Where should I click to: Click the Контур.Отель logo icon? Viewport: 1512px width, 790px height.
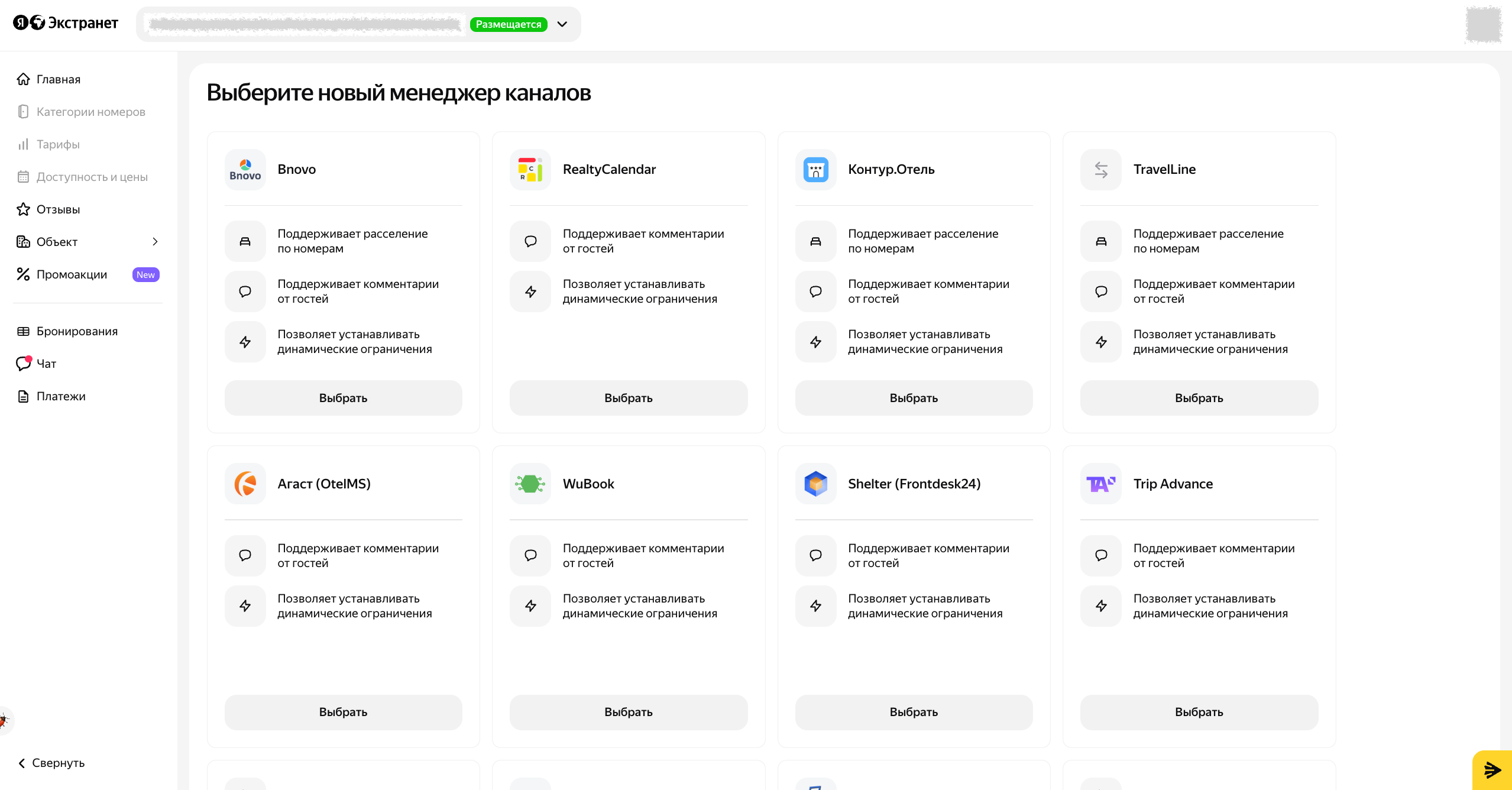816,170
